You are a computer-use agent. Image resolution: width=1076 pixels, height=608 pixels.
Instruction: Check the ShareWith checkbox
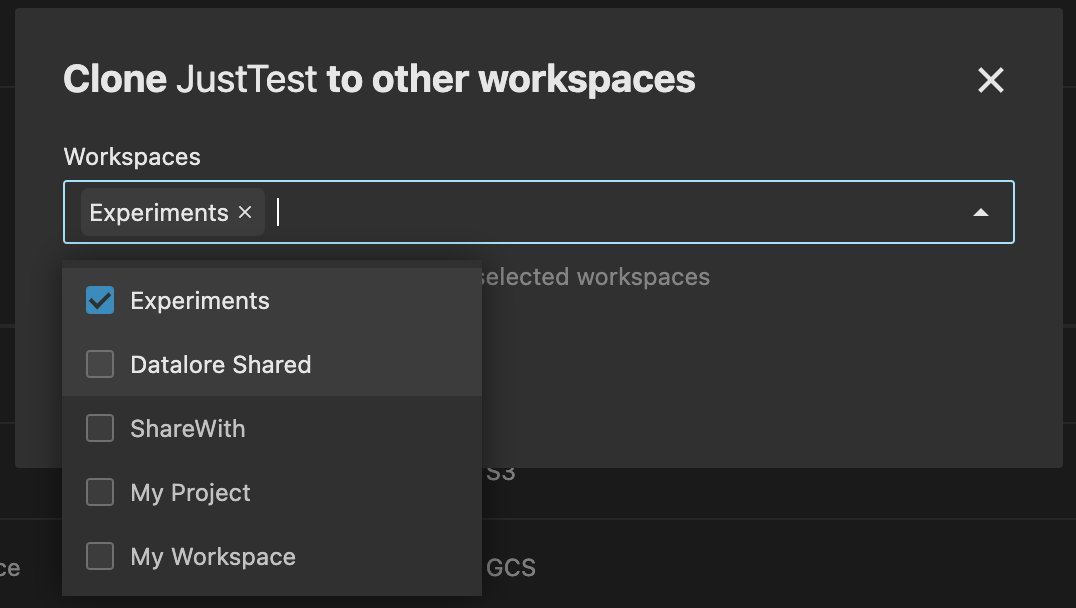pyautogui.click(x=99, y=428)
